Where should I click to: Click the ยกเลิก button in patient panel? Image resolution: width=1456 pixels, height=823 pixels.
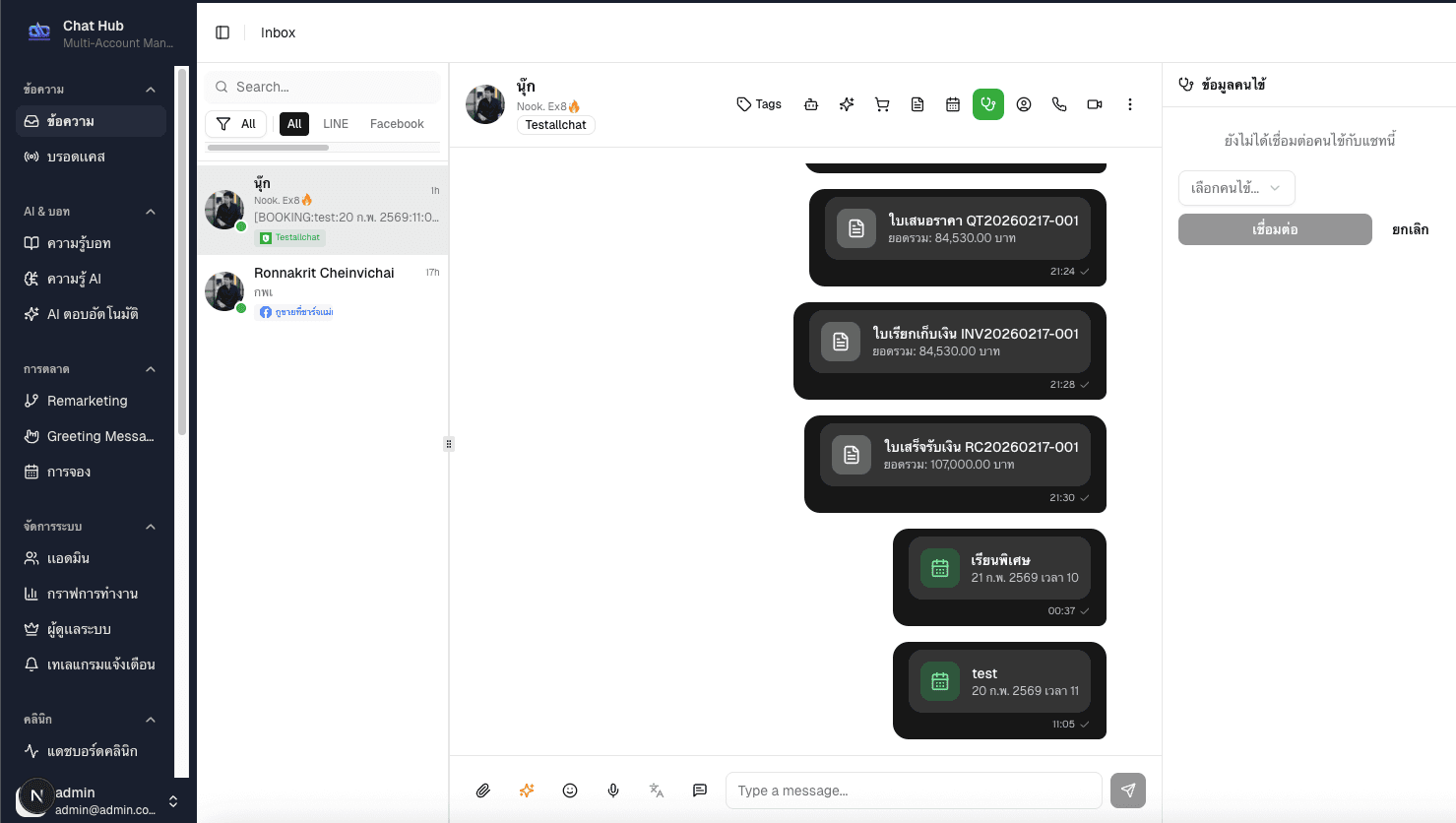click(x=1409, y=228)
